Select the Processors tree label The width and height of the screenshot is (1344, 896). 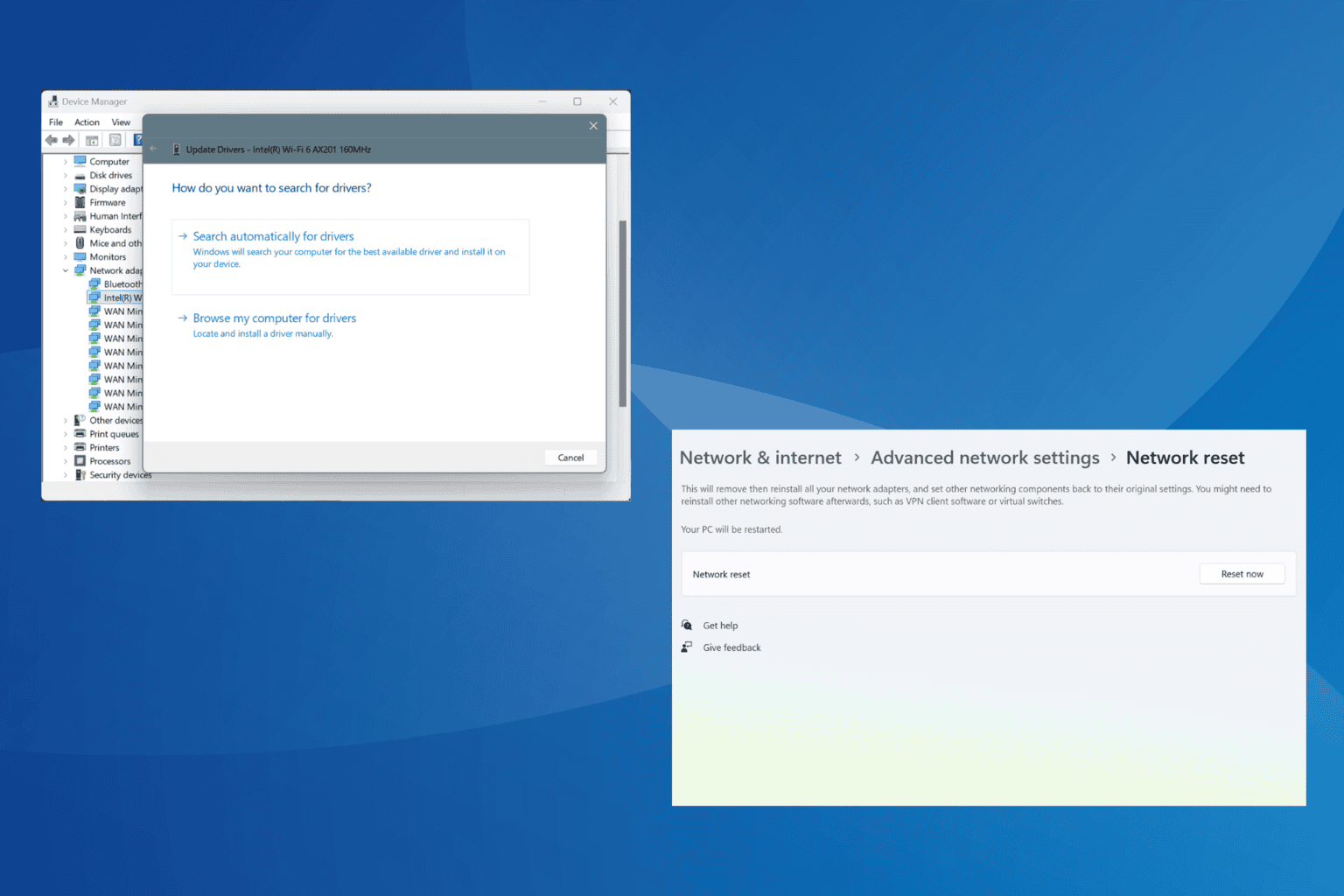coord(109,461)
